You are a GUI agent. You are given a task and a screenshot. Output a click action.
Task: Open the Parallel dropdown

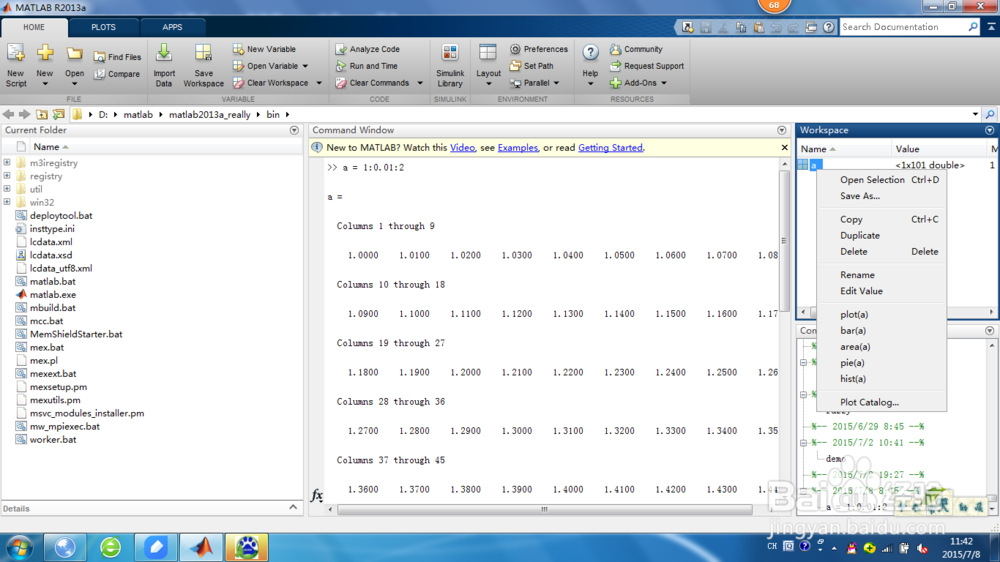534,83
